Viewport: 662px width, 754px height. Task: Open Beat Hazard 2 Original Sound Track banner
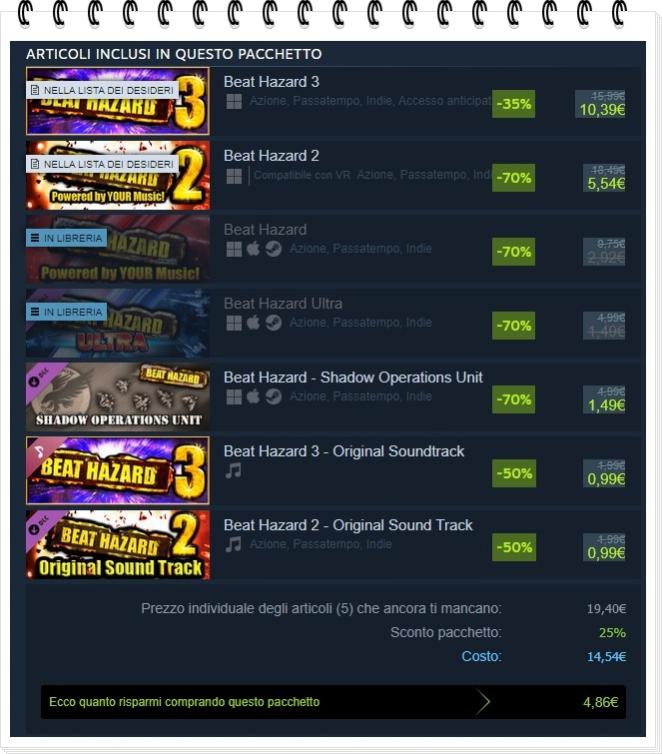coord(118,544)
